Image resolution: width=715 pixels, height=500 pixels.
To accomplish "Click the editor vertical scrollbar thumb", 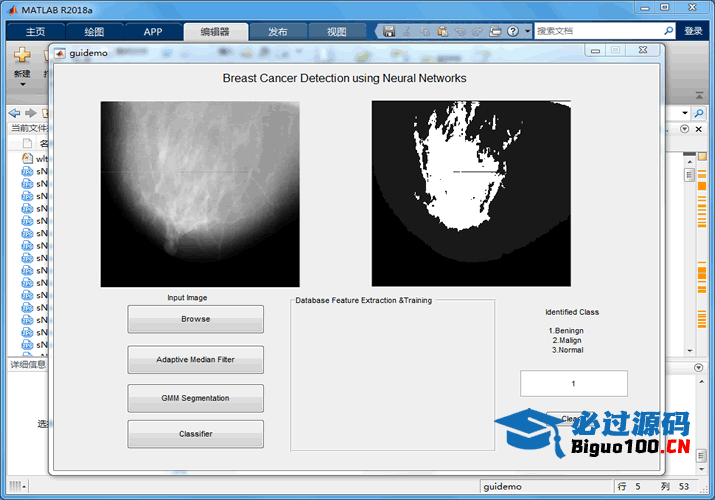I will [689, 175].
